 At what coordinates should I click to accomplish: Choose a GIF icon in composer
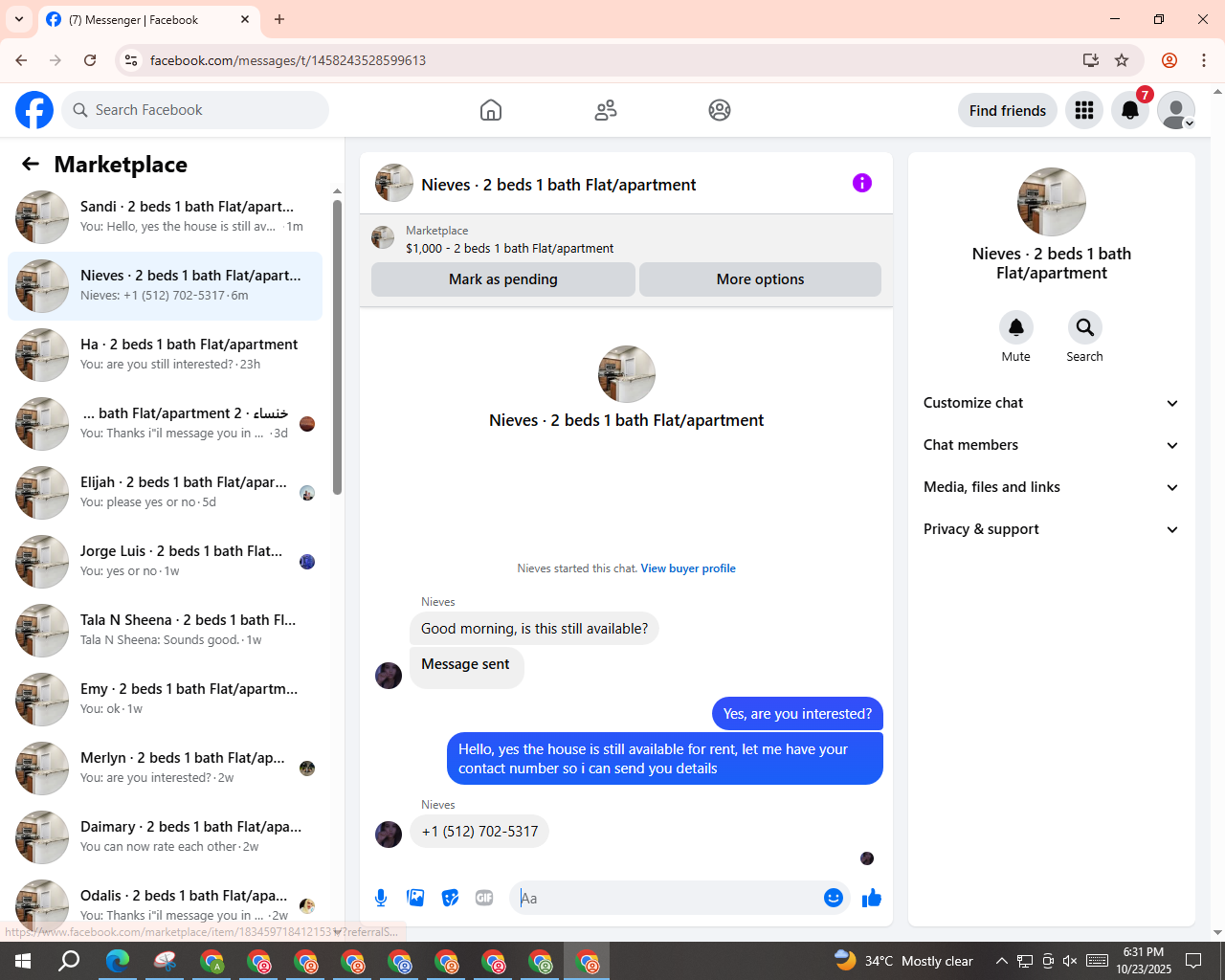point(484,898)
